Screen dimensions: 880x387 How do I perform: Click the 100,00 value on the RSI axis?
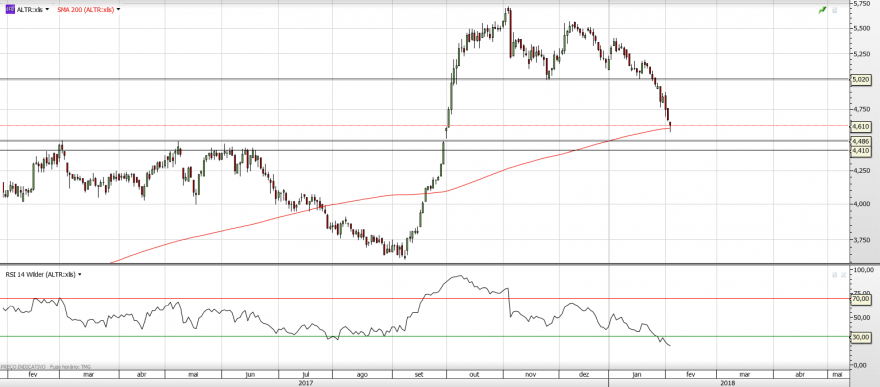click(x=863, y=270)
